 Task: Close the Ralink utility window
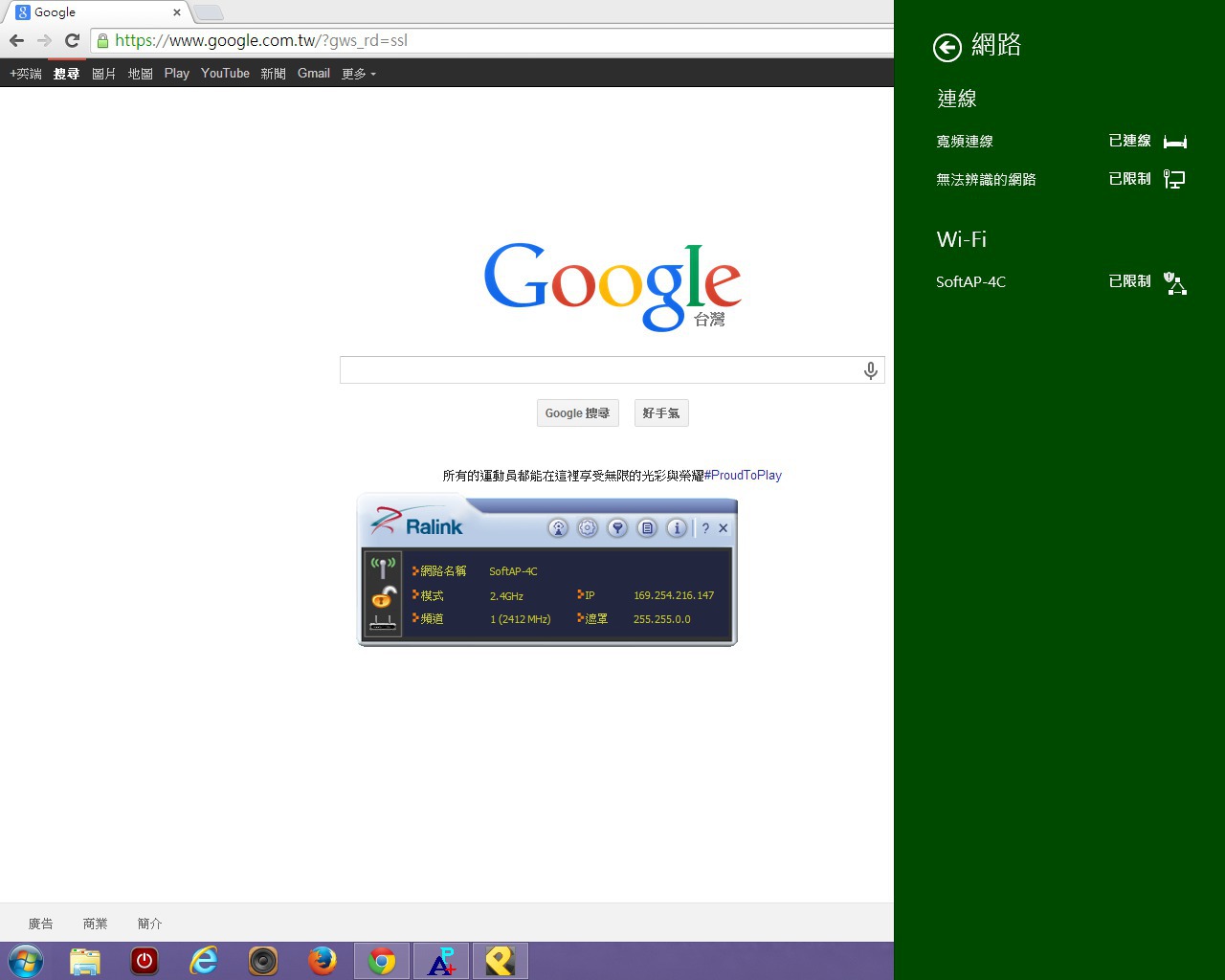(724, 528)
